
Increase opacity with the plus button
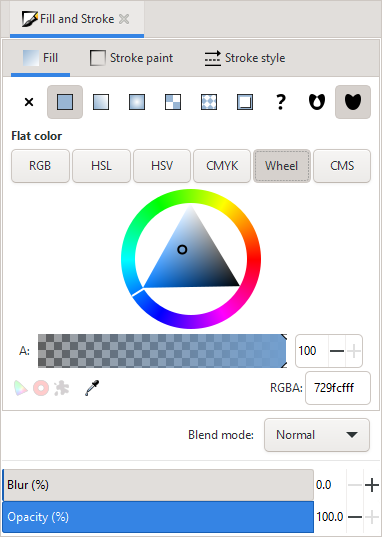(x=372, y=517)
